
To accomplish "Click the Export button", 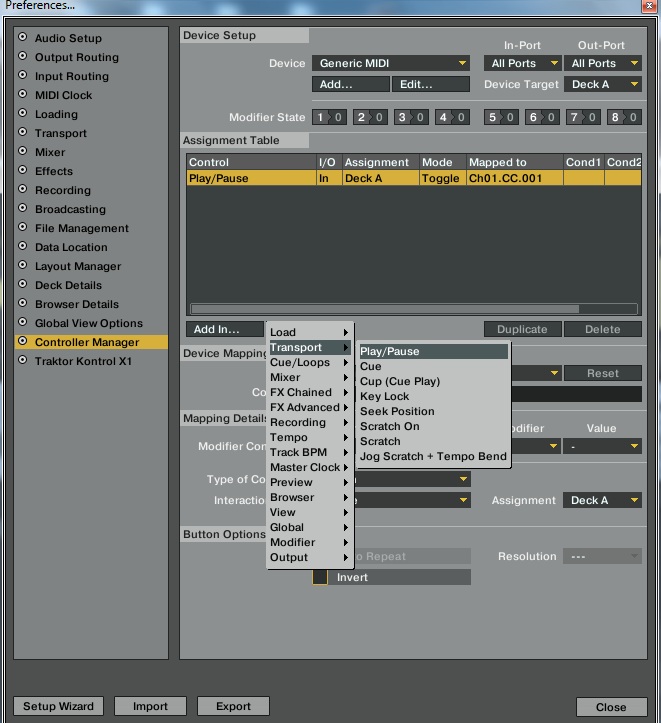I will 233,706.
